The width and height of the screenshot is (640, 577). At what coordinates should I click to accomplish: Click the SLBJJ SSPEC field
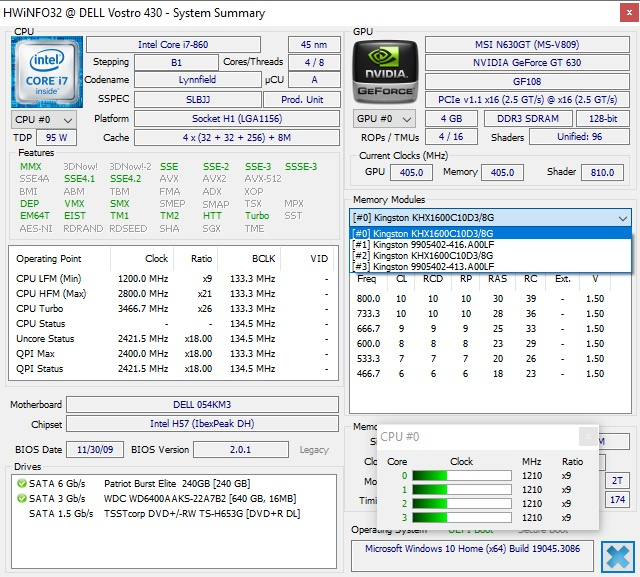pyautogui.click(x=198, y=100)
